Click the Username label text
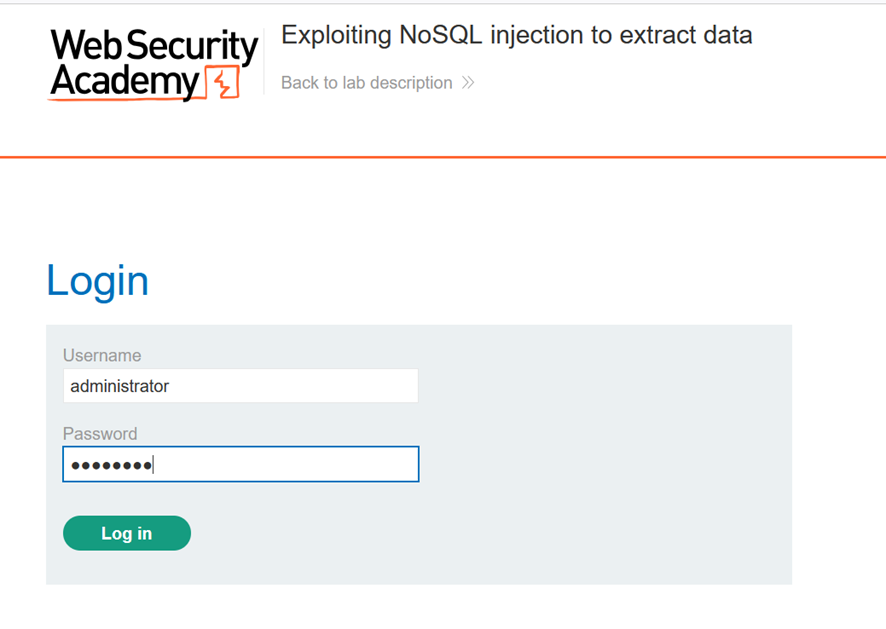886x629 pixels. tap(102, 355)
